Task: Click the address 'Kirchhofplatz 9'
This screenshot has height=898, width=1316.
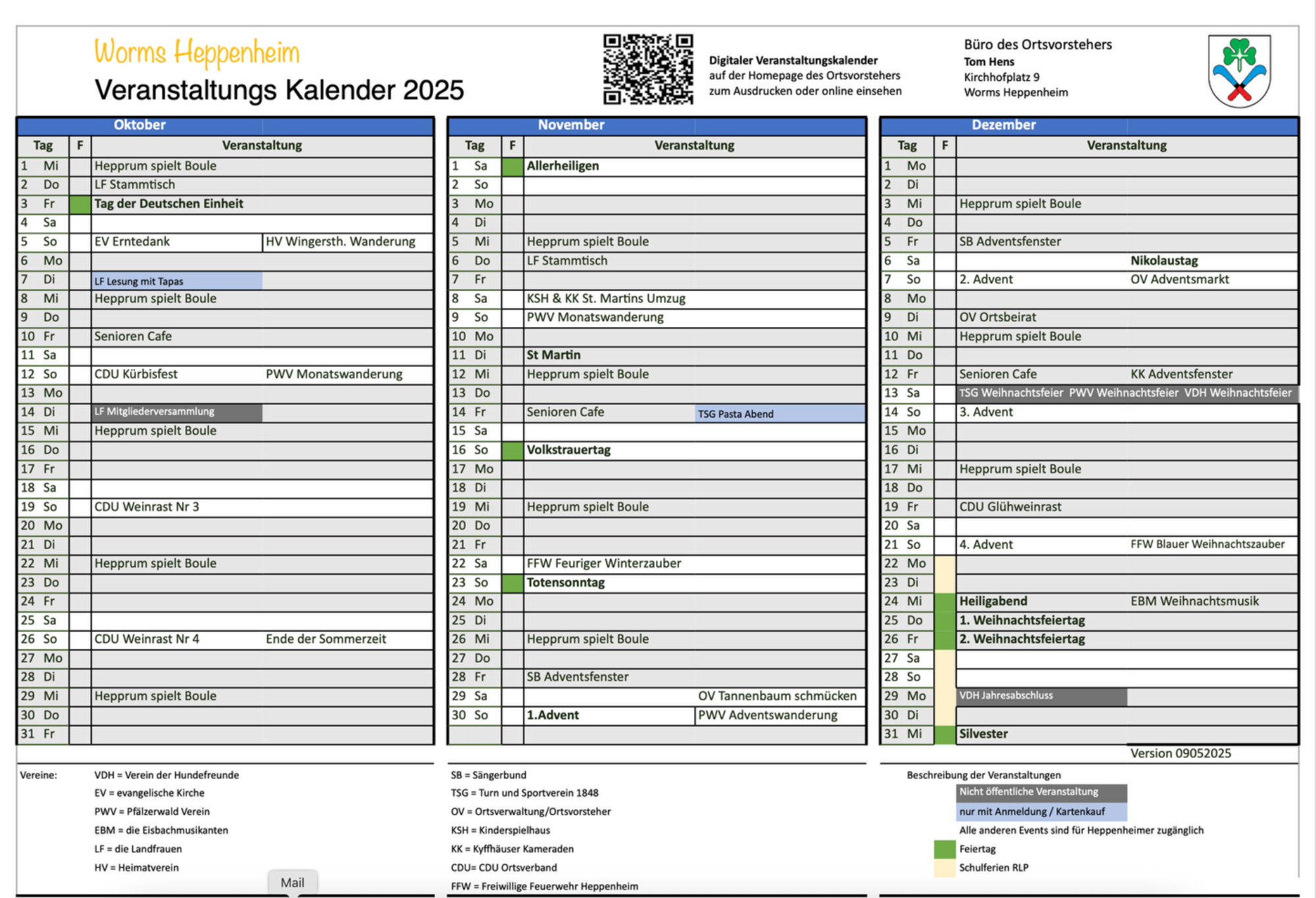Action: pos(1001,77)
